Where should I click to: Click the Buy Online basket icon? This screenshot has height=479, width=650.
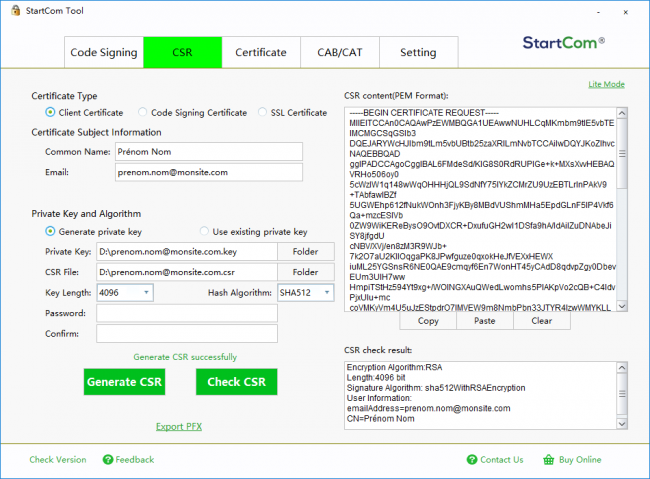548,460
